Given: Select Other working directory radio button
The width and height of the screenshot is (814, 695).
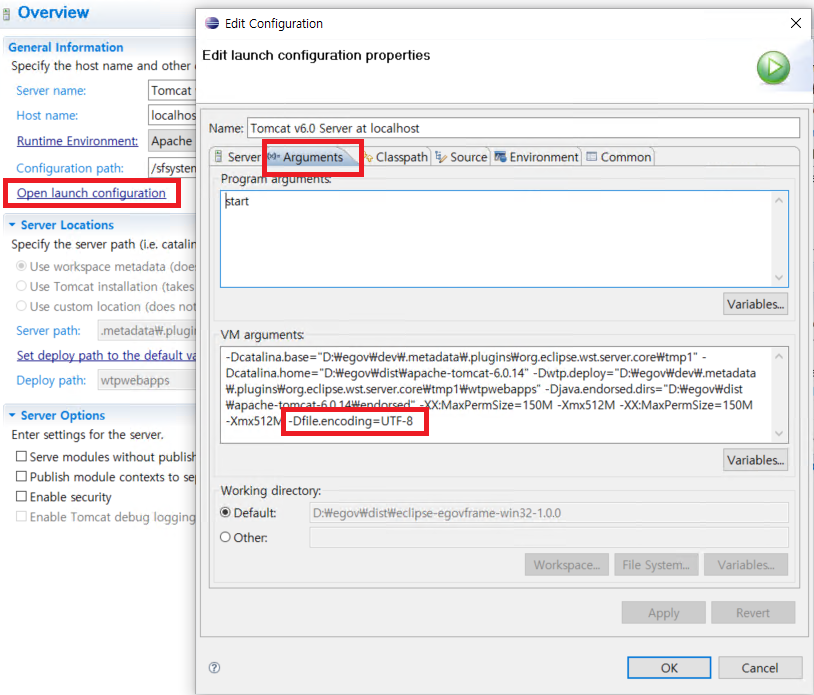Looking at the screenshot, I should click(225, 537).
